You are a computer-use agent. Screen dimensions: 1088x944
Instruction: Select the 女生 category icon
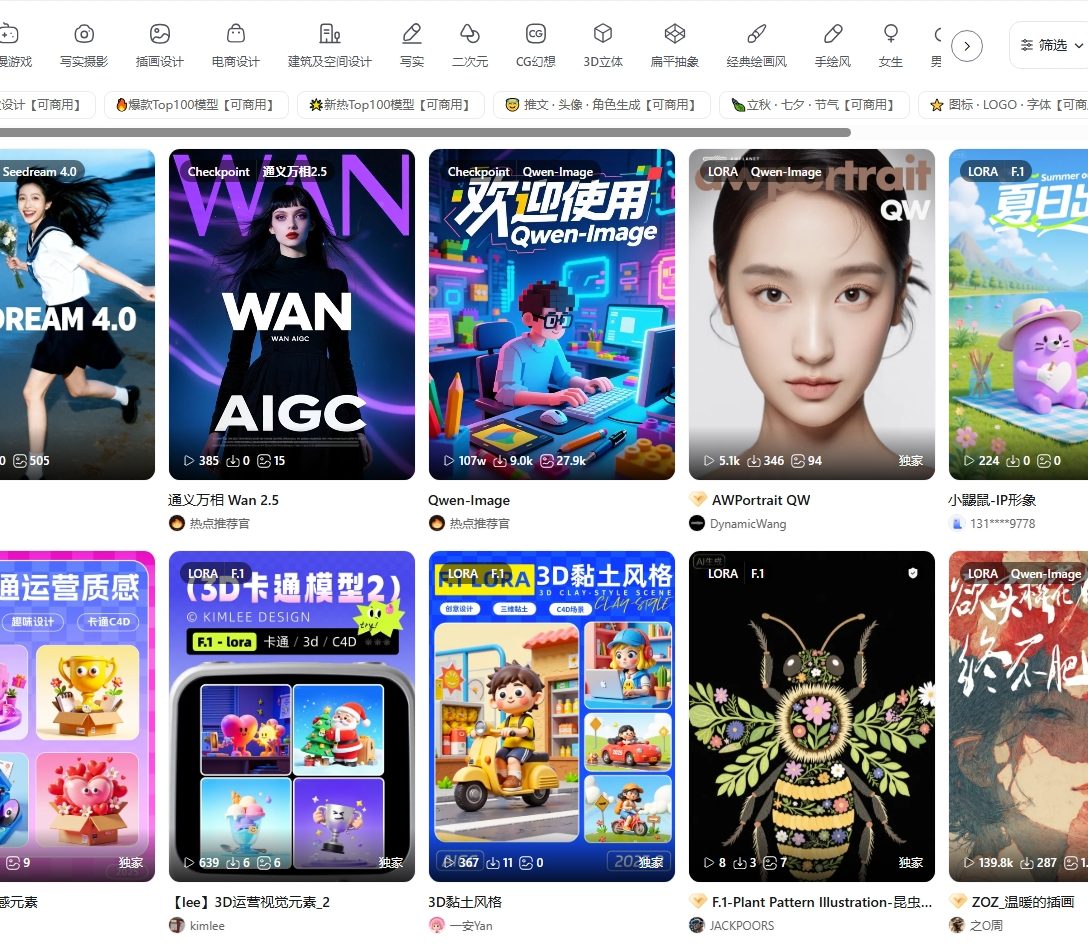[x=890, y=35]
